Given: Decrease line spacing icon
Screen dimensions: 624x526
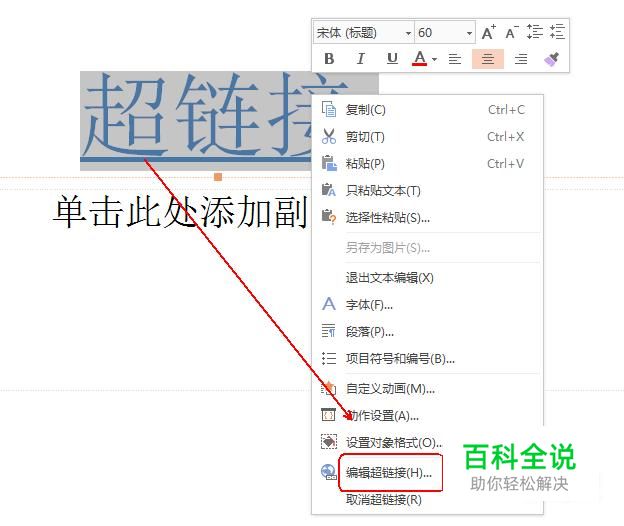Looking at the screenshot, I should [x=557, y=32].
